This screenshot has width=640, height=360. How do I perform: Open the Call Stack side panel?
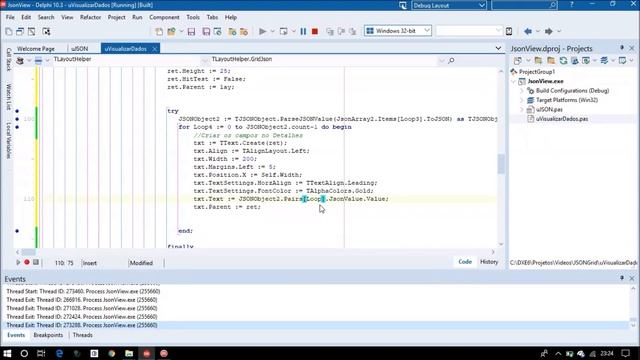[8, 59]
